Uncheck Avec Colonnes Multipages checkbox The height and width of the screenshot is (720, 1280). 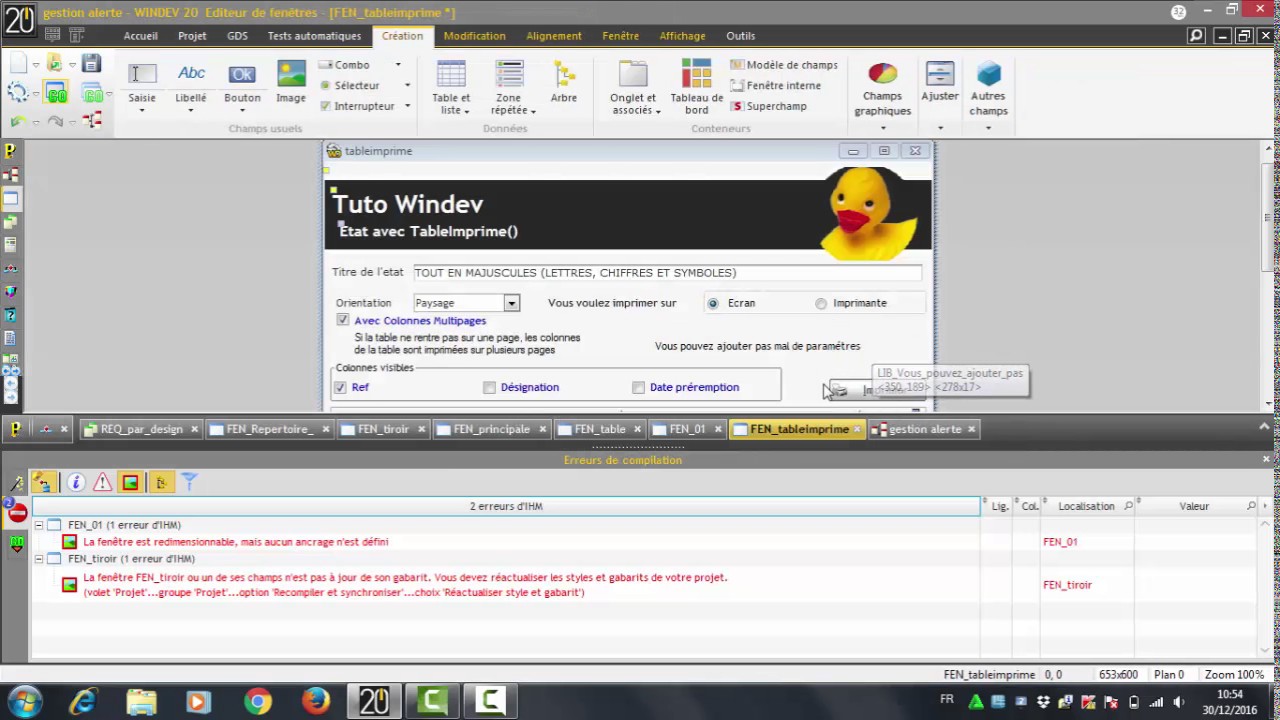(343, 320)
